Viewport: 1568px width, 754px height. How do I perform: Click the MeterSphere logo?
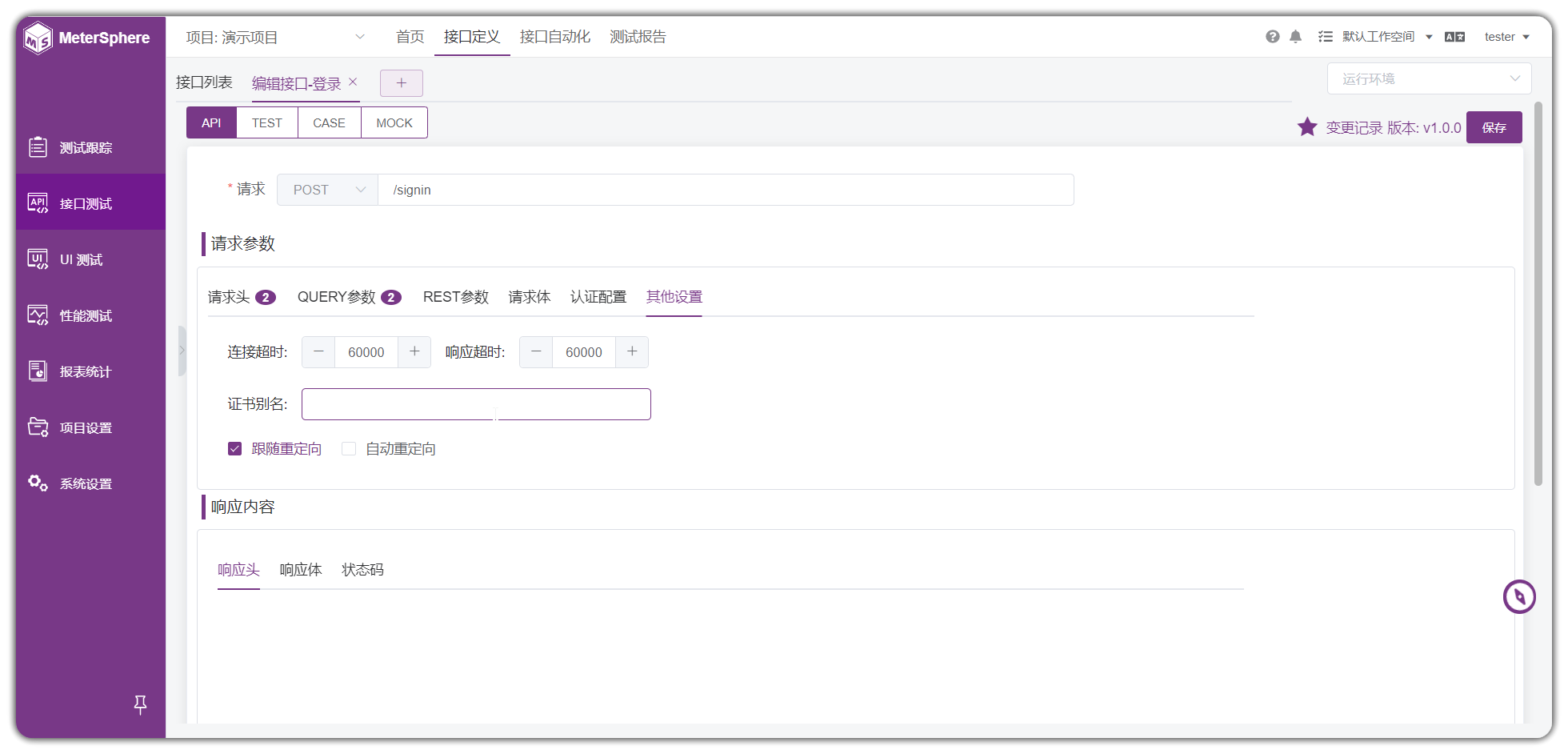tap(87, 38)
